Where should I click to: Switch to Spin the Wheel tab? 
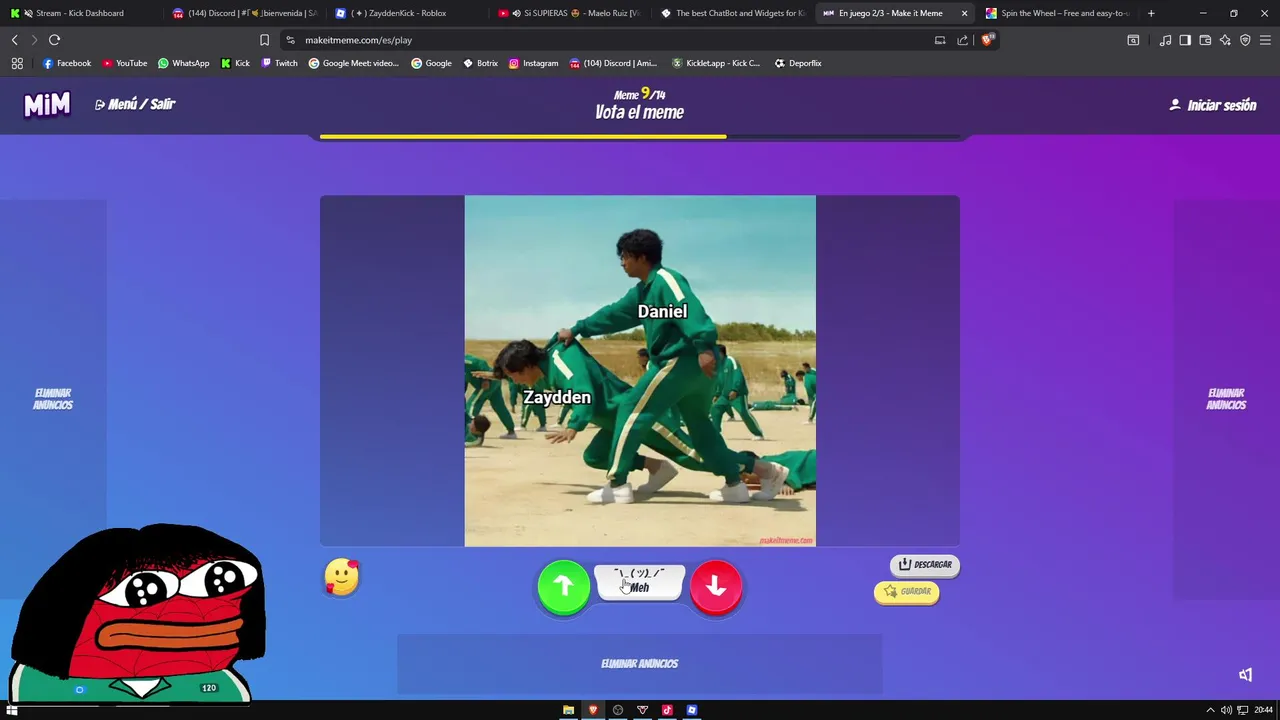(x=1059, y=13)
